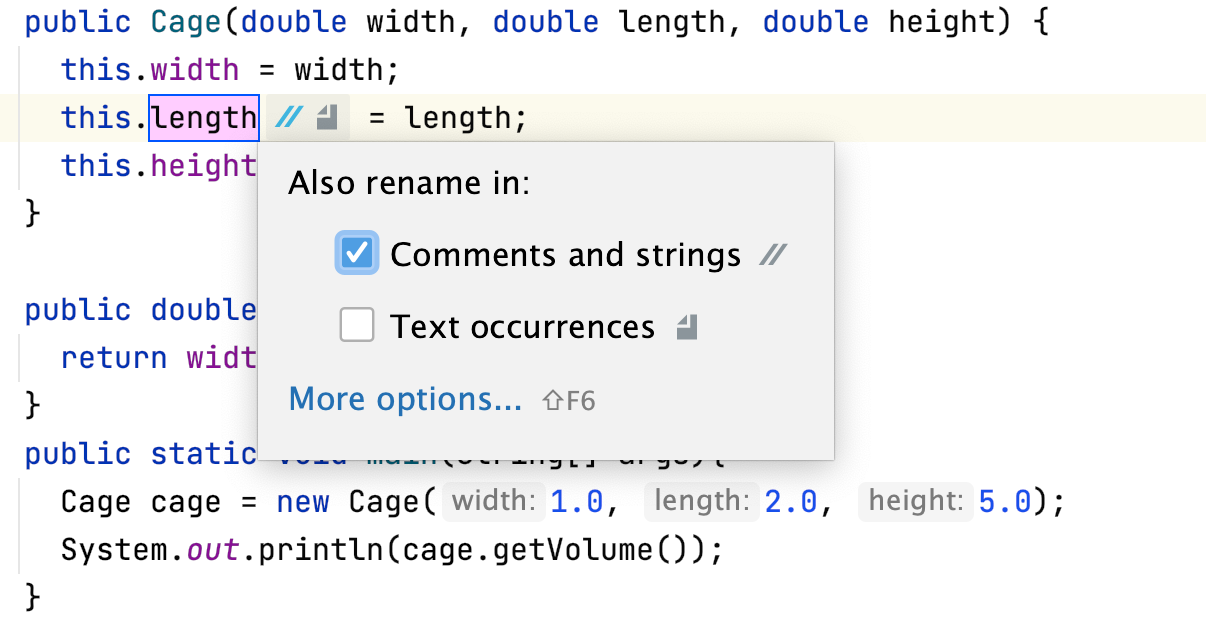Enable the Text occurrences checkbox
Screen dimensions: 1206x620
coord(357,326)
